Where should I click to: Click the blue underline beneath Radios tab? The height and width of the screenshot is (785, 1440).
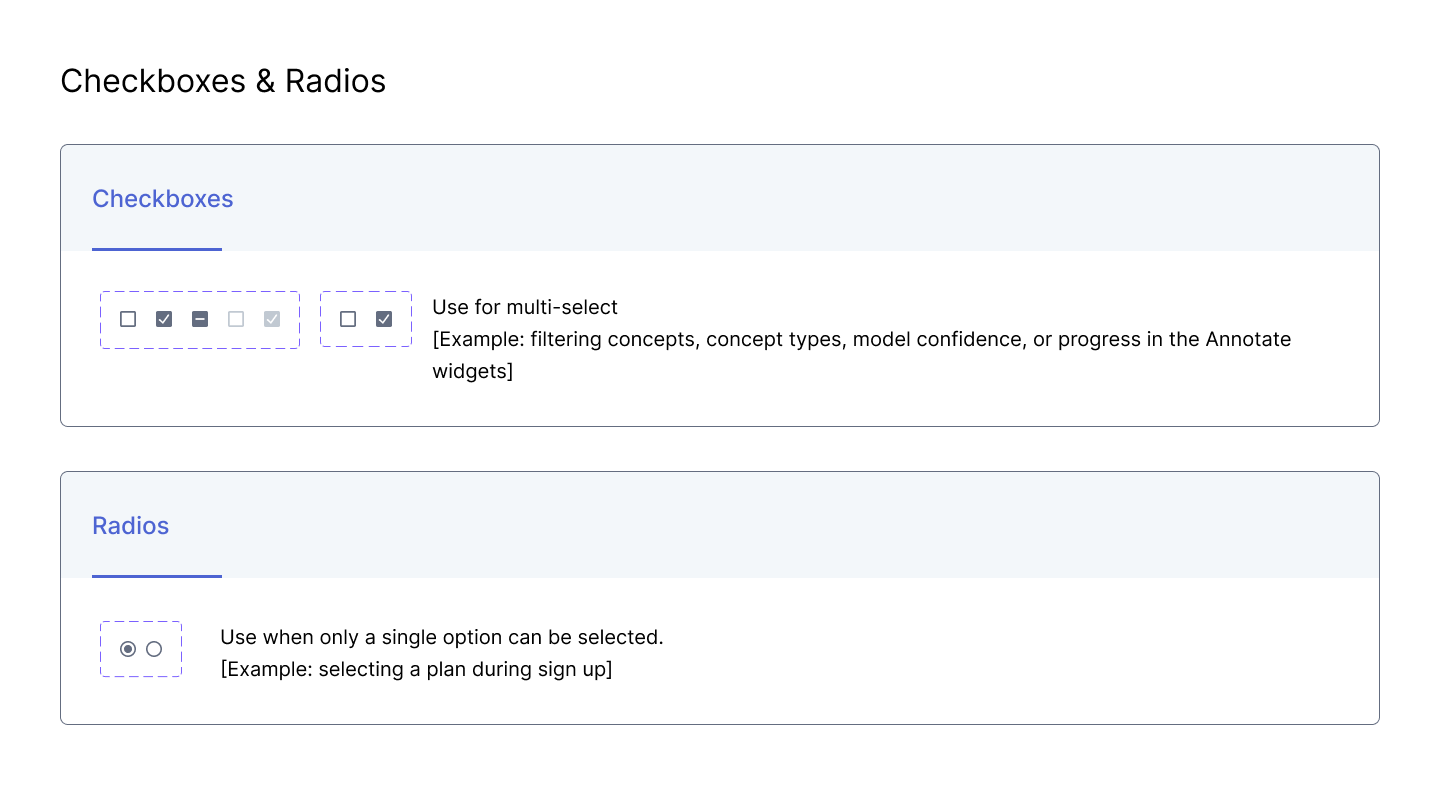(x=157, y=576)
